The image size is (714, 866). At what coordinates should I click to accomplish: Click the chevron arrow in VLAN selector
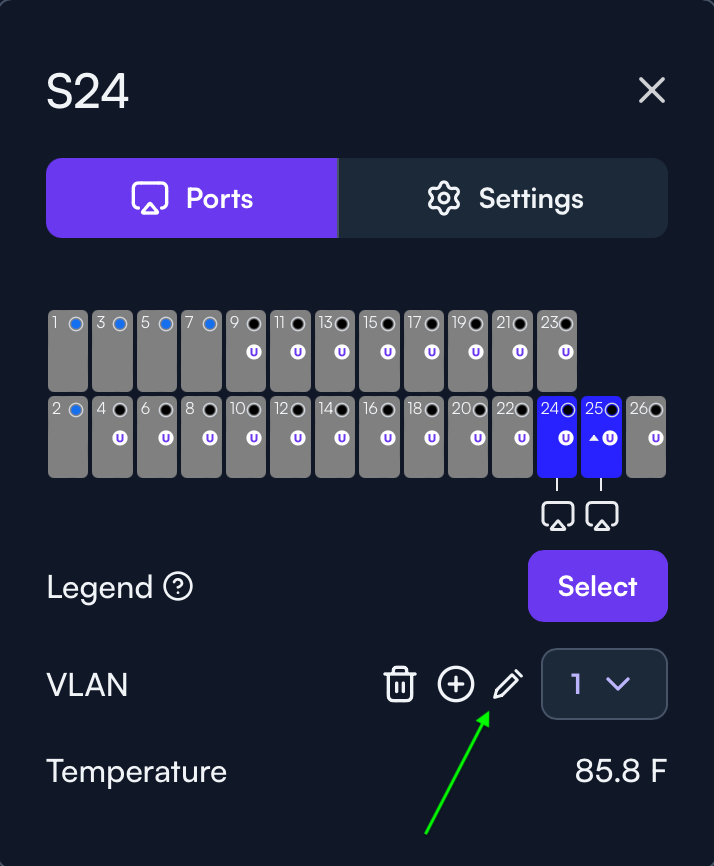617,684
